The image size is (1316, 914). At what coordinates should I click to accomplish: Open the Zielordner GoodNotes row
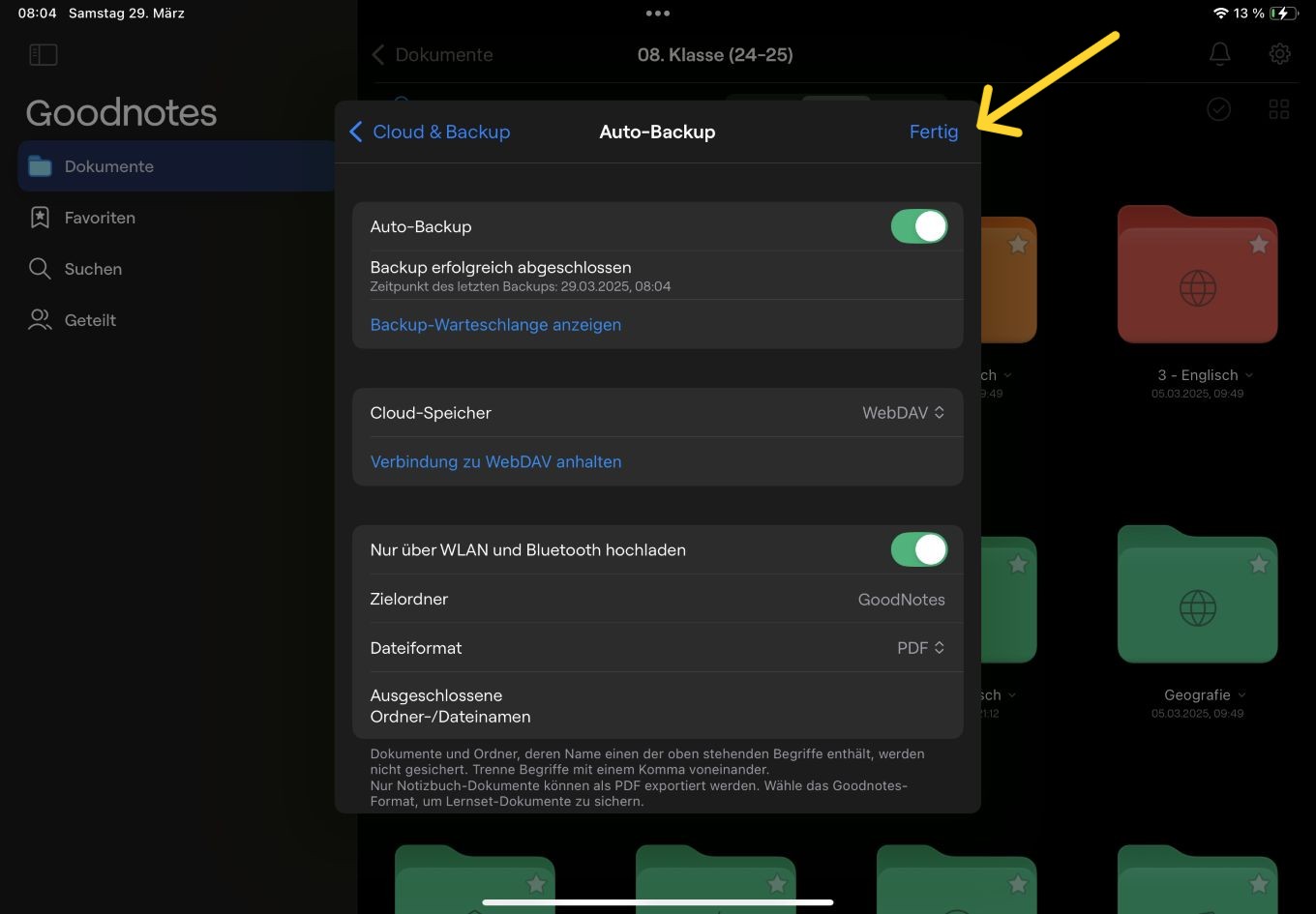(657, 600)
